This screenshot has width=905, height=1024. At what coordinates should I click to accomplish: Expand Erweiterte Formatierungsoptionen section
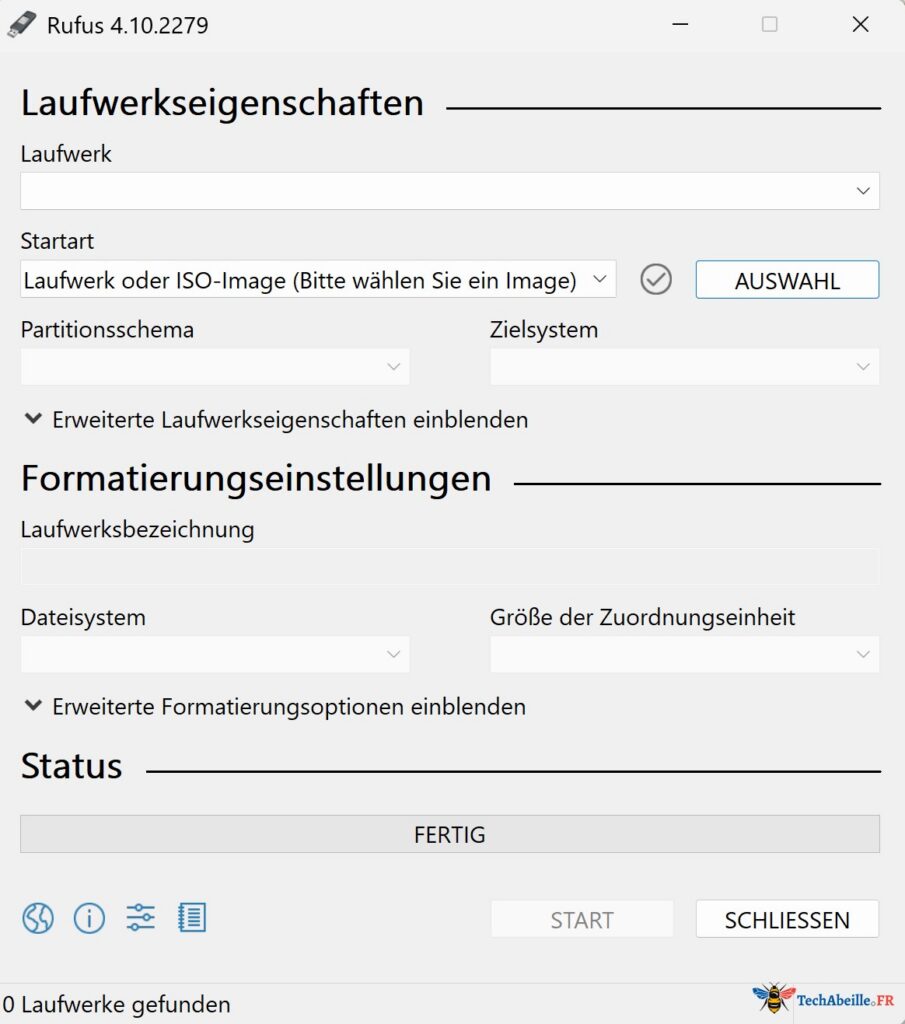point(272,707)
